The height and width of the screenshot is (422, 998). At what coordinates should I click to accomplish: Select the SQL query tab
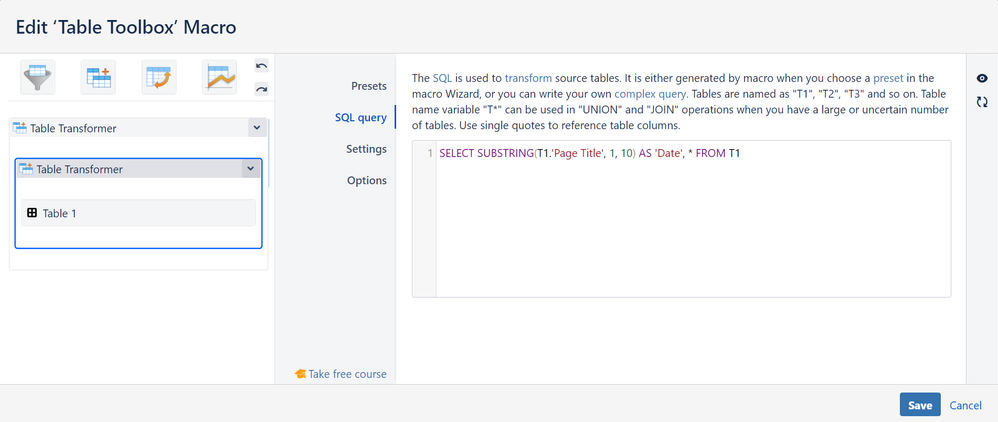pos(360,118)
